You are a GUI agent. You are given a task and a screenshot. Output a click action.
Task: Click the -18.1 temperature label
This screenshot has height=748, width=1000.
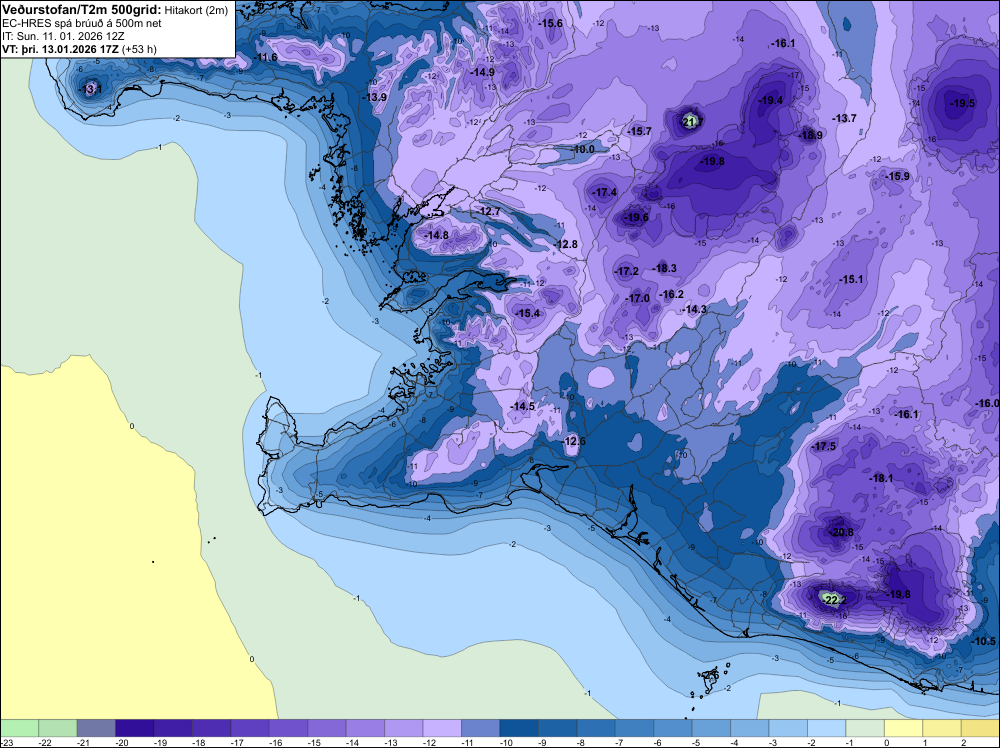[881, 478]
